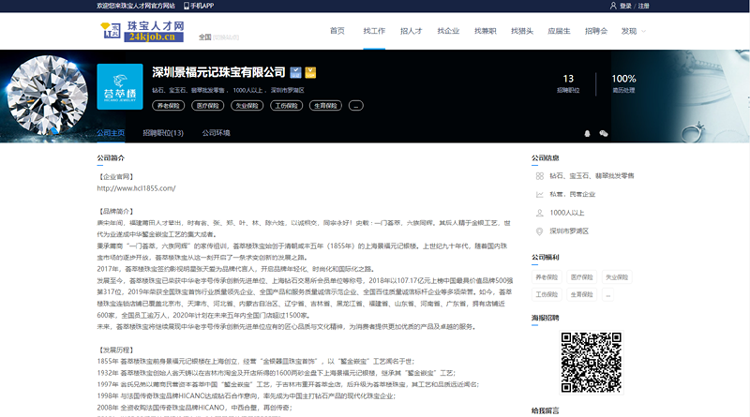Click the 13 recruiting positions count
Screen dimensions: 750x417
[x=568, y=79]
